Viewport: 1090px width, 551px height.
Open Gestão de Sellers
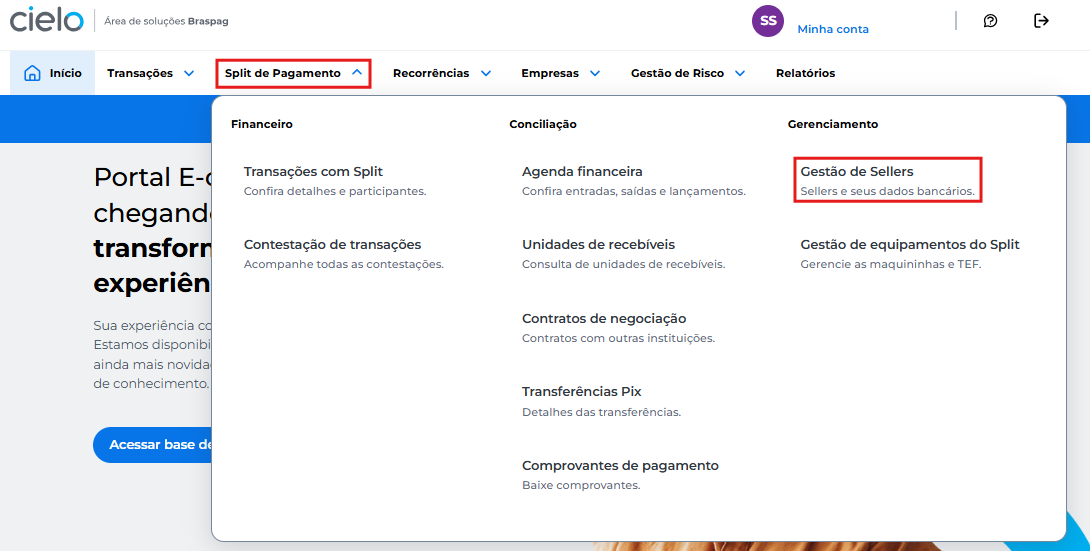pos(888,180)
